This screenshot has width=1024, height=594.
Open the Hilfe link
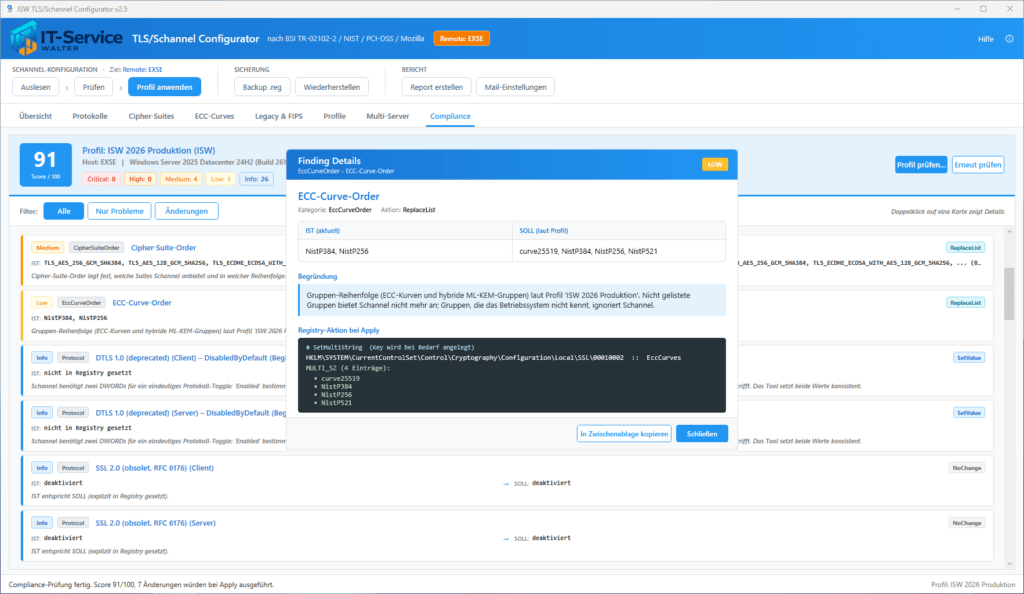[x=985, y=39]
